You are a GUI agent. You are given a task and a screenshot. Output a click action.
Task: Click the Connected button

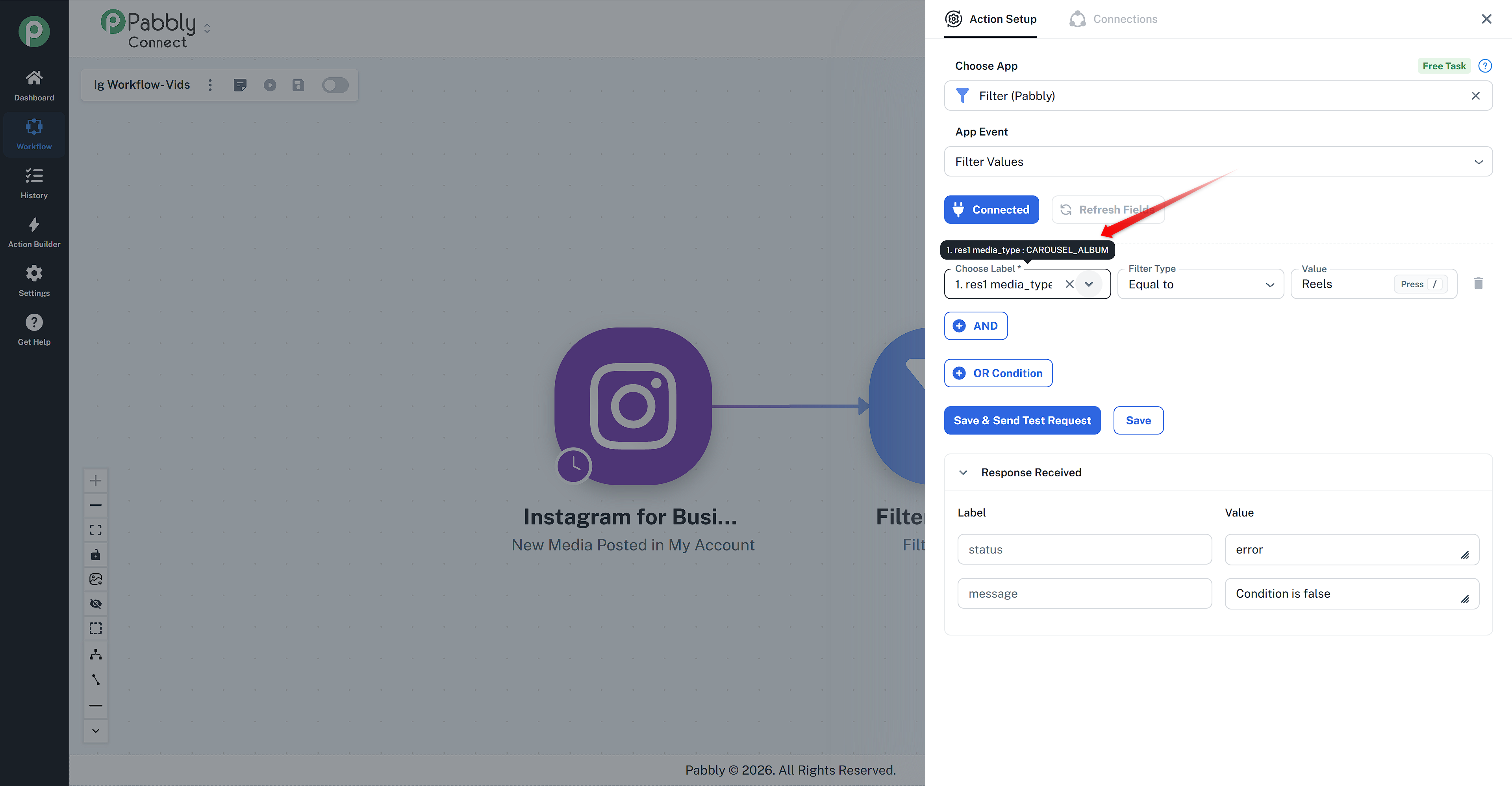pos(991,210)
